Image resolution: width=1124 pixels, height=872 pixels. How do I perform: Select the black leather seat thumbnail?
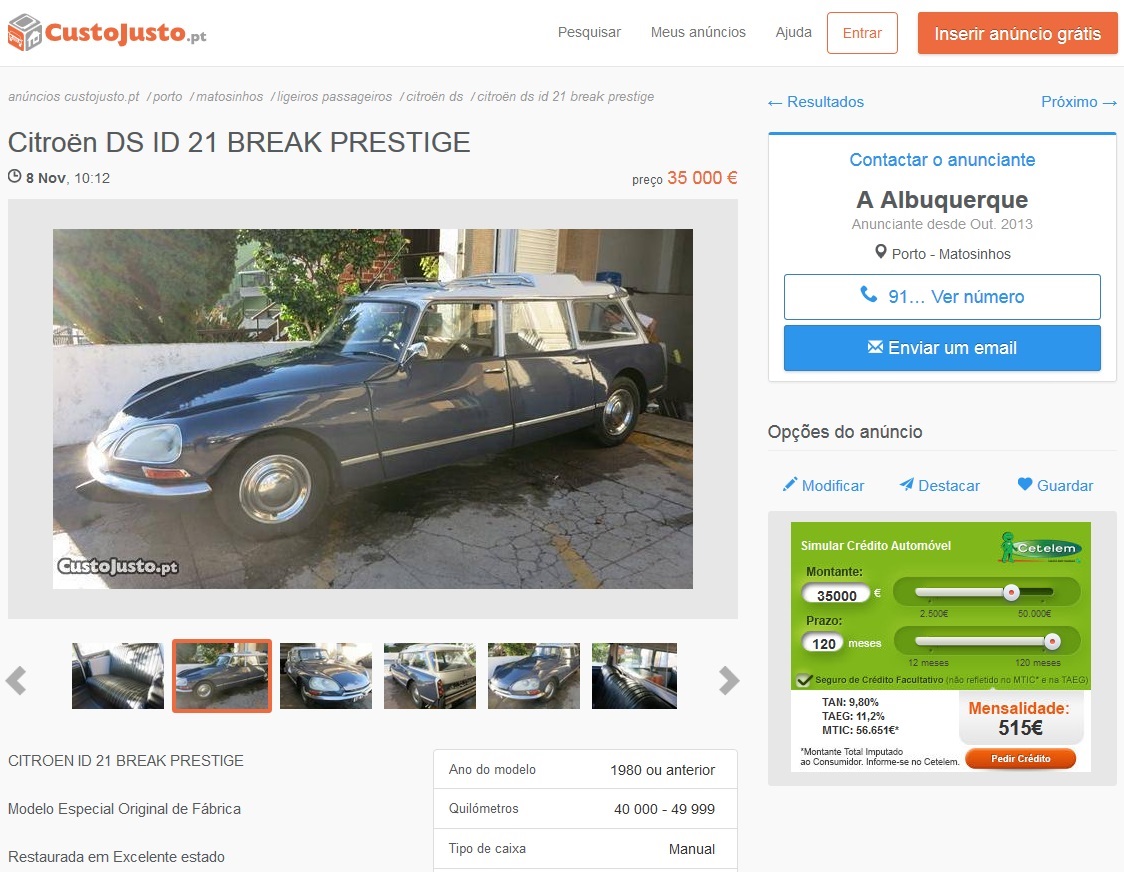pyautogui.click(x=118, y=676)
